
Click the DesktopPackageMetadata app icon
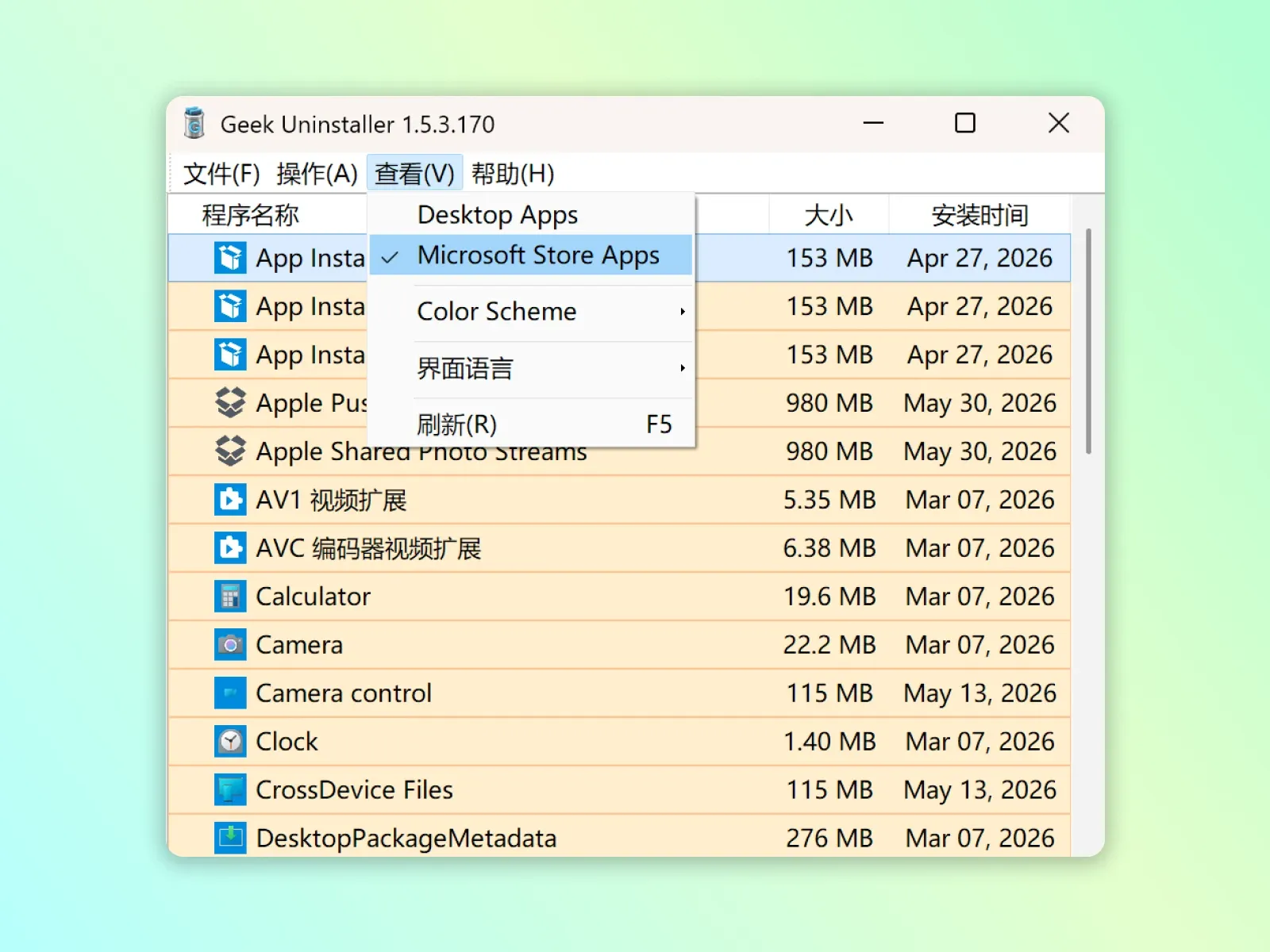230,839
